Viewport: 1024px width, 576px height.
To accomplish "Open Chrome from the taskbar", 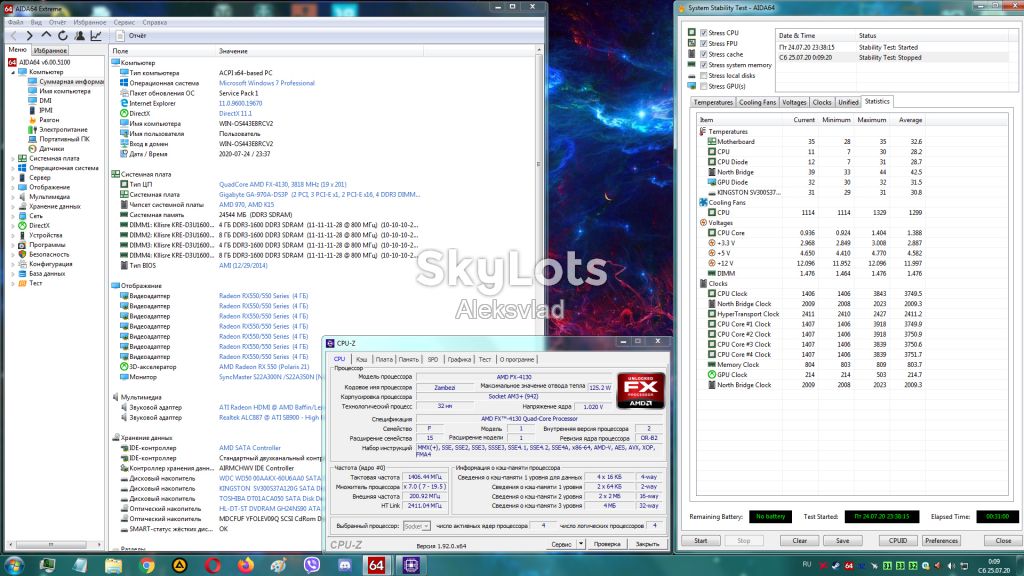I will tap(147, 566).
